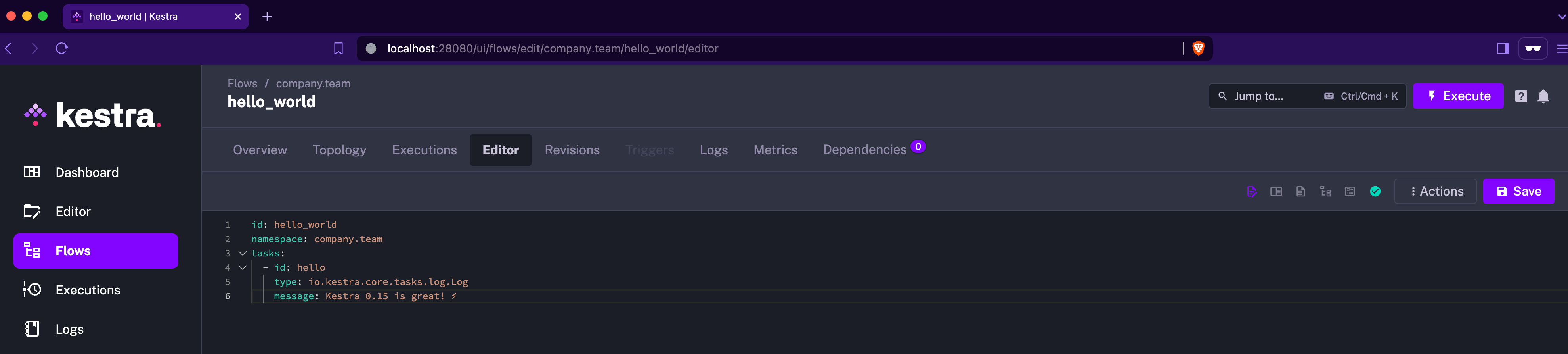The height and width of the screenshot is (354, 1568).
Task: Open the Topology tab
Action: (339, 149)
